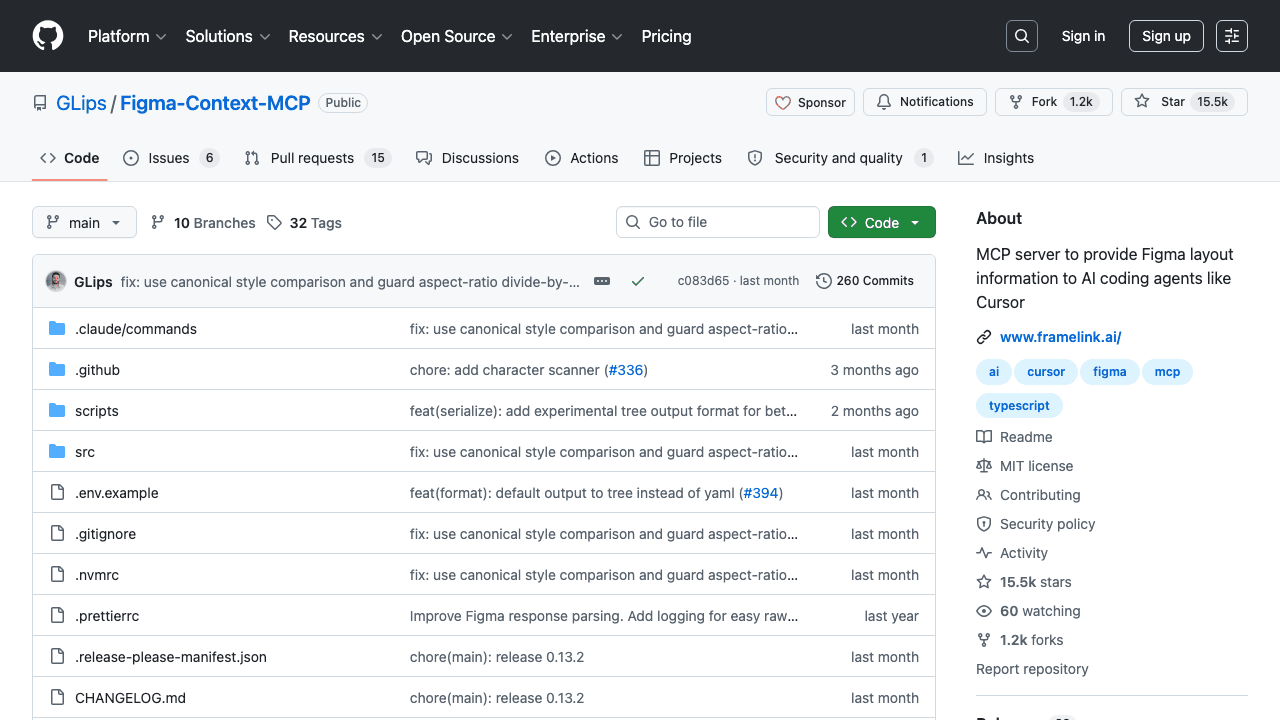
Task: Expand the Platform menu
Action: click(x=128, y=36)
